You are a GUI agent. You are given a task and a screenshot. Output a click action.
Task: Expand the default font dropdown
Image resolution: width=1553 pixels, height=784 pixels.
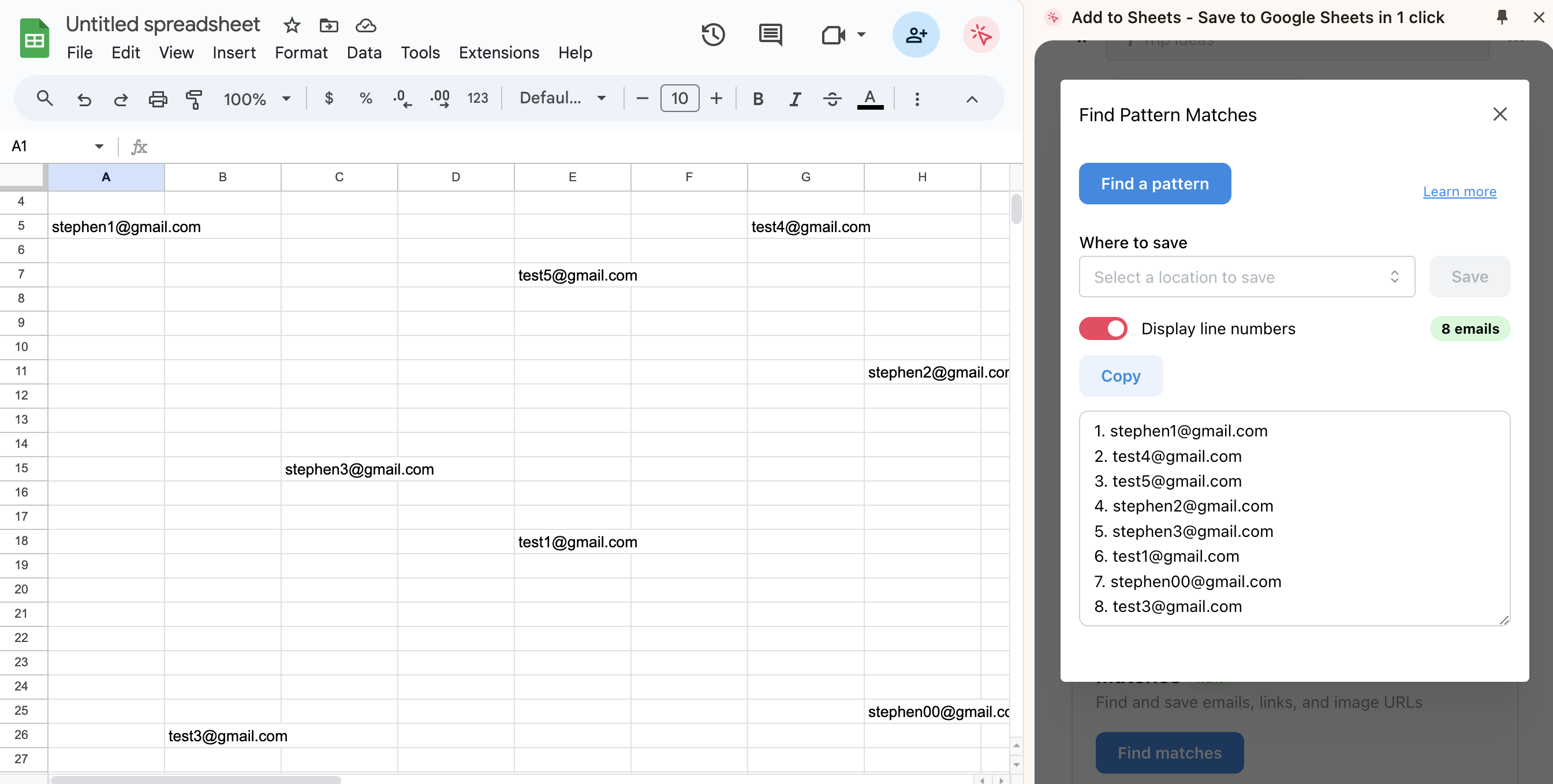click(562, 98)
